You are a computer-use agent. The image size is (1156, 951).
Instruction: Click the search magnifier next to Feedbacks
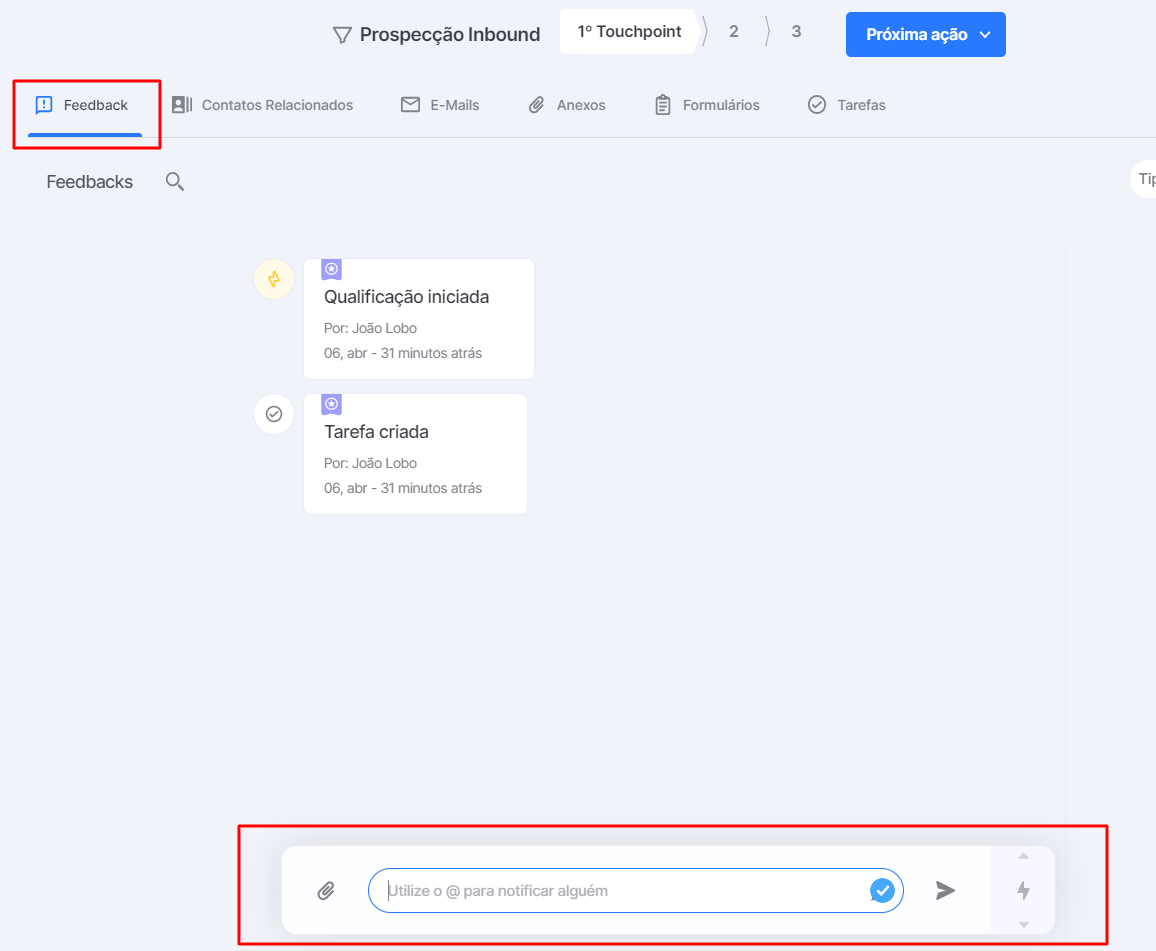[x=175, y=181]
